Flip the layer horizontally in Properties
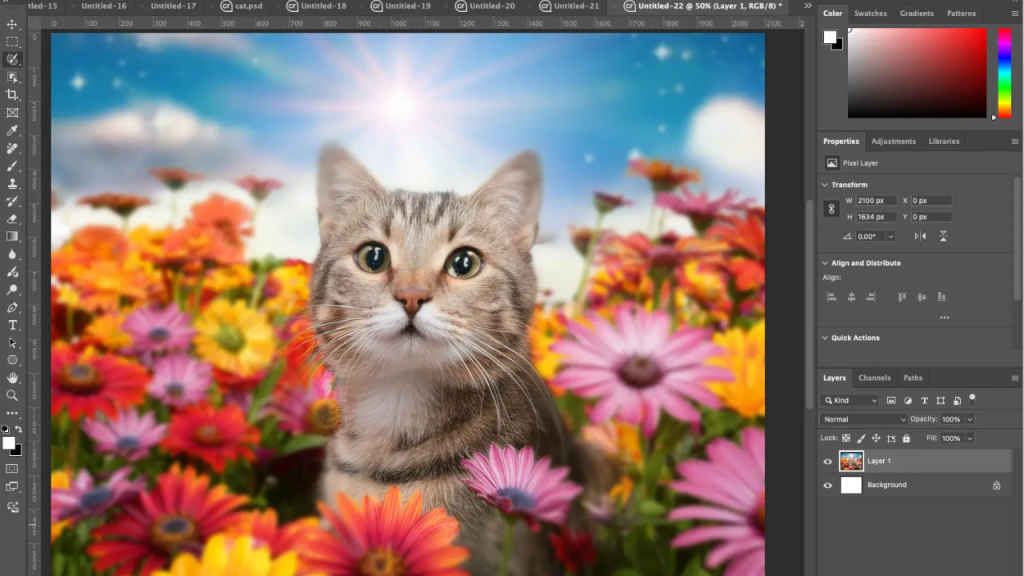Viewport: 1024px width, 576px height. 918,236
